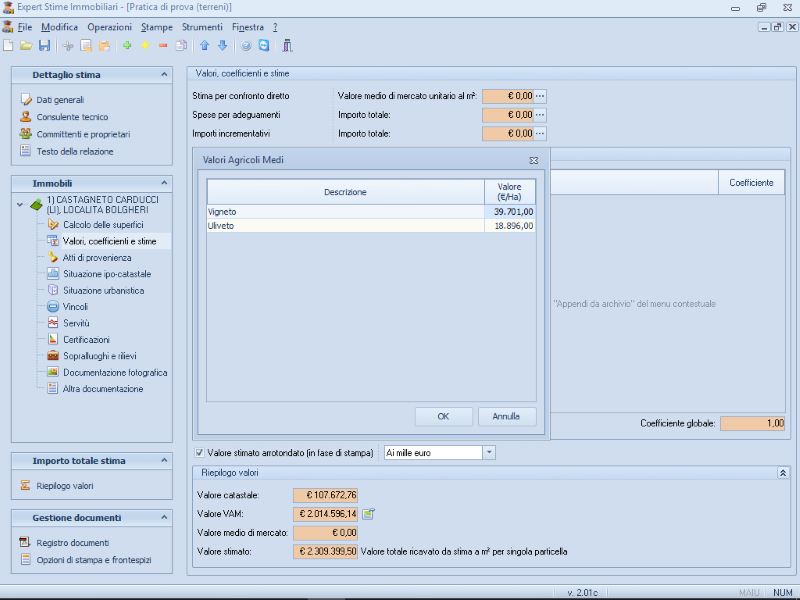This screenshot has width=800, height=600.
Task: Open the question mark help menu
Action: coord(275,27)
